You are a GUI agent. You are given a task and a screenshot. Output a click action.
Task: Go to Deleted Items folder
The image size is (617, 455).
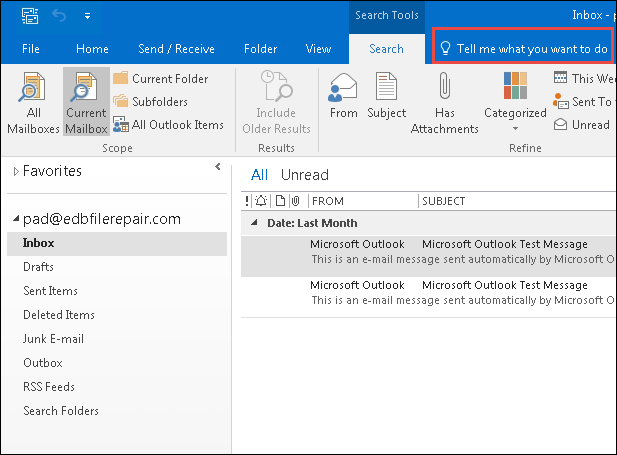click(x=59, y=315)
